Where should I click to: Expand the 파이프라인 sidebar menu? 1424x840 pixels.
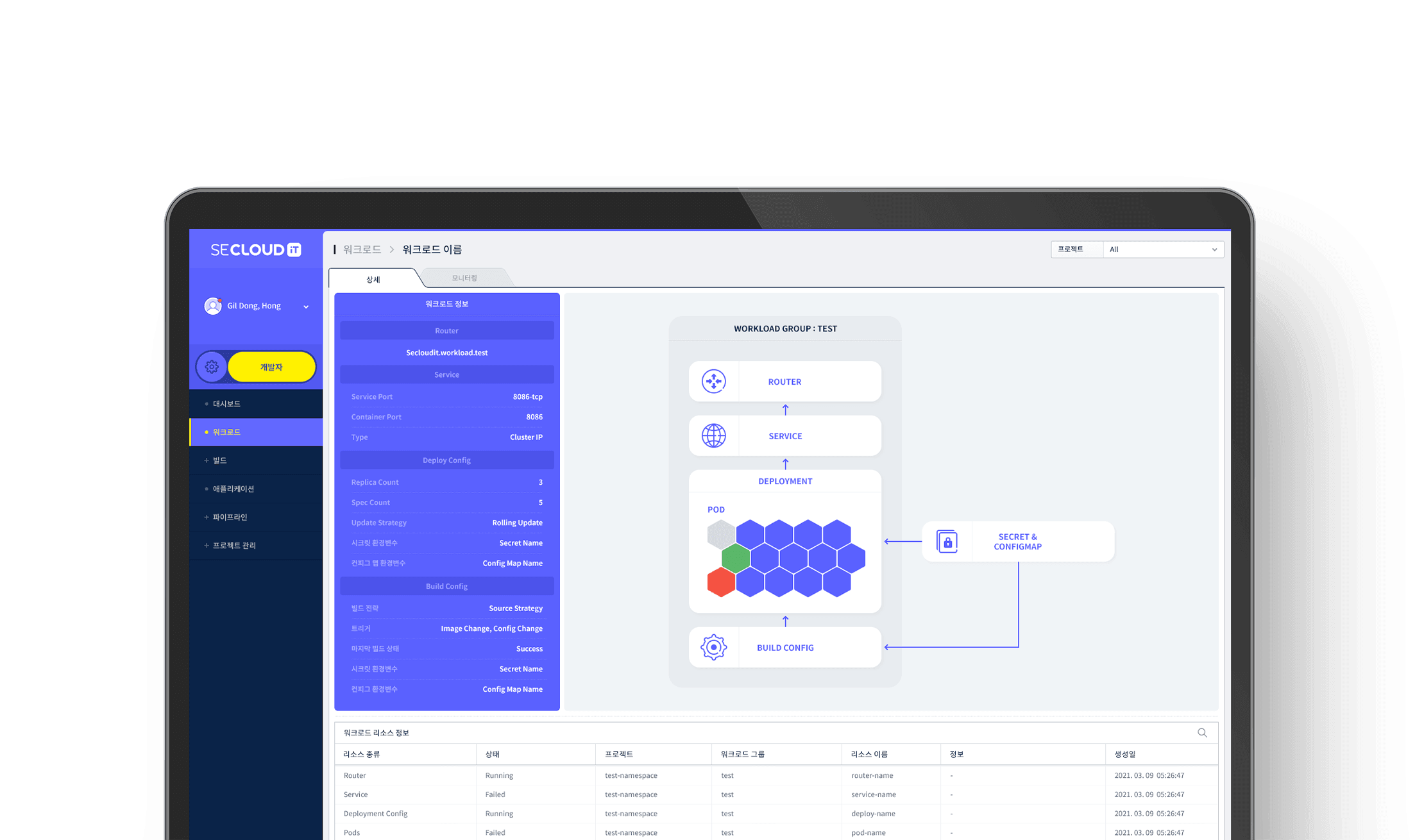[230, 517]
